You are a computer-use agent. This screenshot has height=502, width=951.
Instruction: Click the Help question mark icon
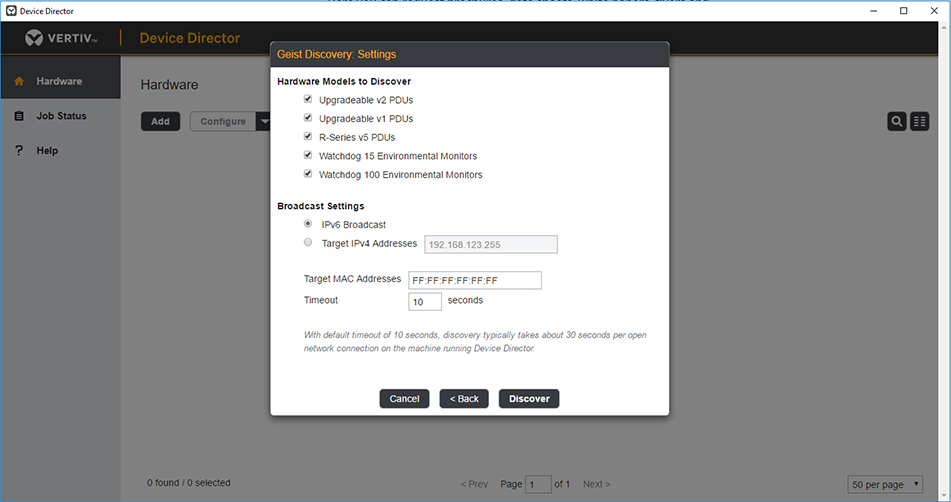click(x=19, y=150)
